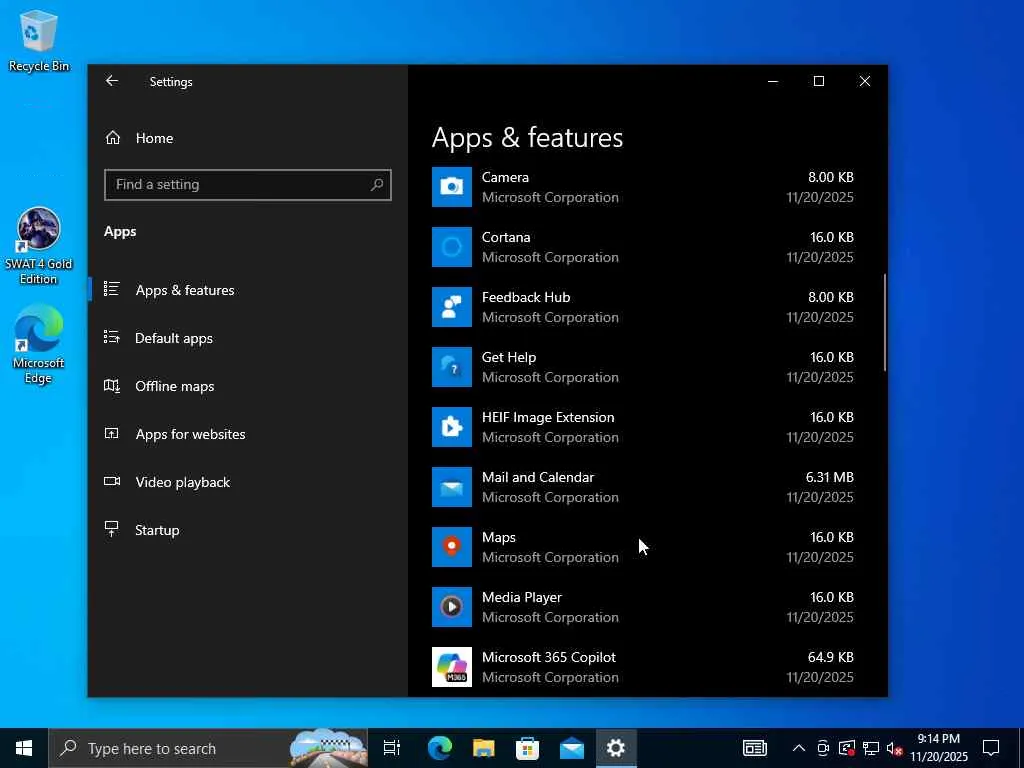This screenshot has width=1024, height=768.
Task: Open the Action Center notifications icon
Action: point(991,748)
